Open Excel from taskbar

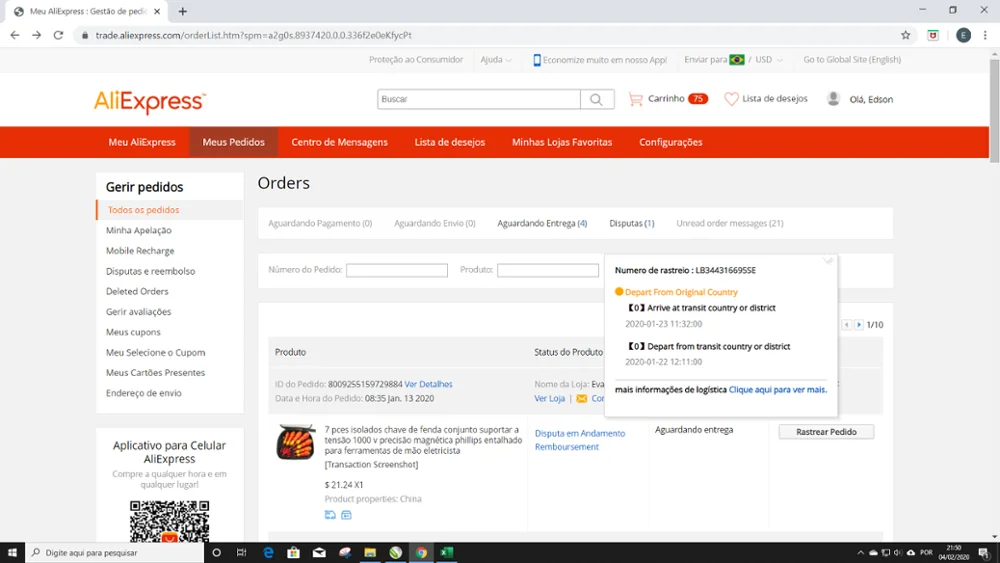coord(446,552)
